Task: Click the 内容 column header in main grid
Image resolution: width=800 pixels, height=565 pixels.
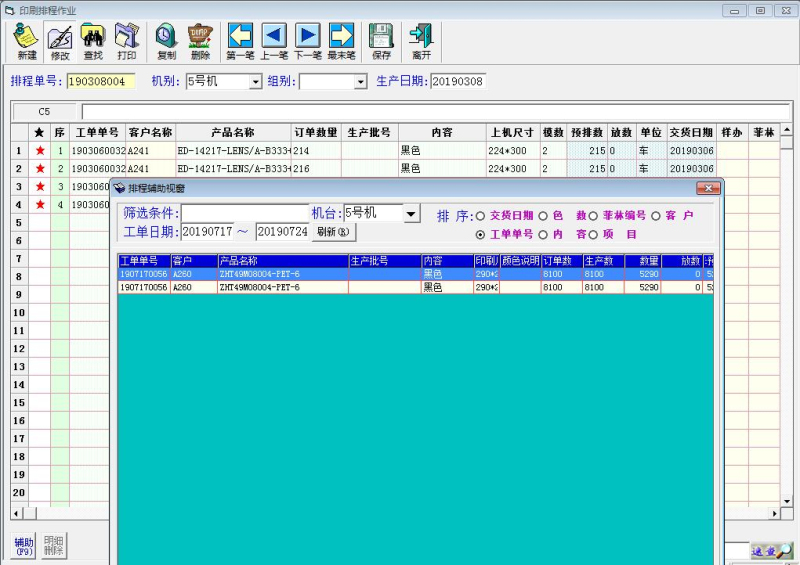Action: [442, 133]
